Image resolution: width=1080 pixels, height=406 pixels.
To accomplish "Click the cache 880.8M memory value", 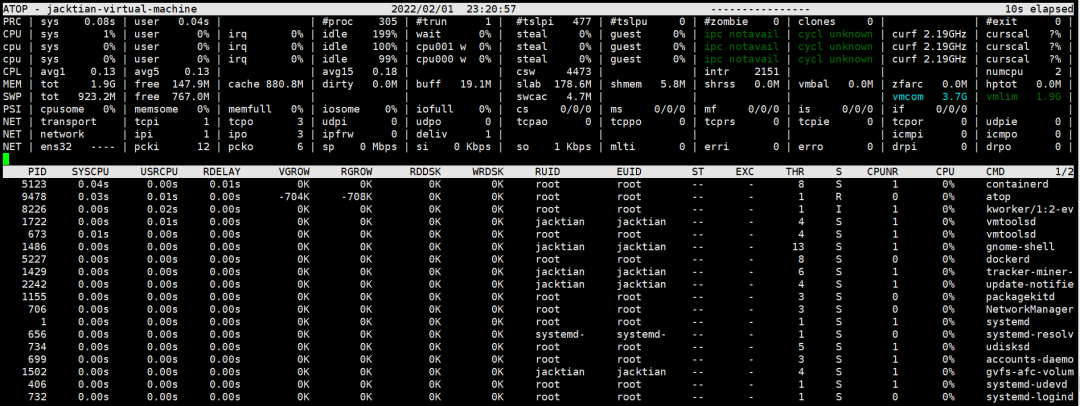I will pyautogui.click(x=266, y=84).
